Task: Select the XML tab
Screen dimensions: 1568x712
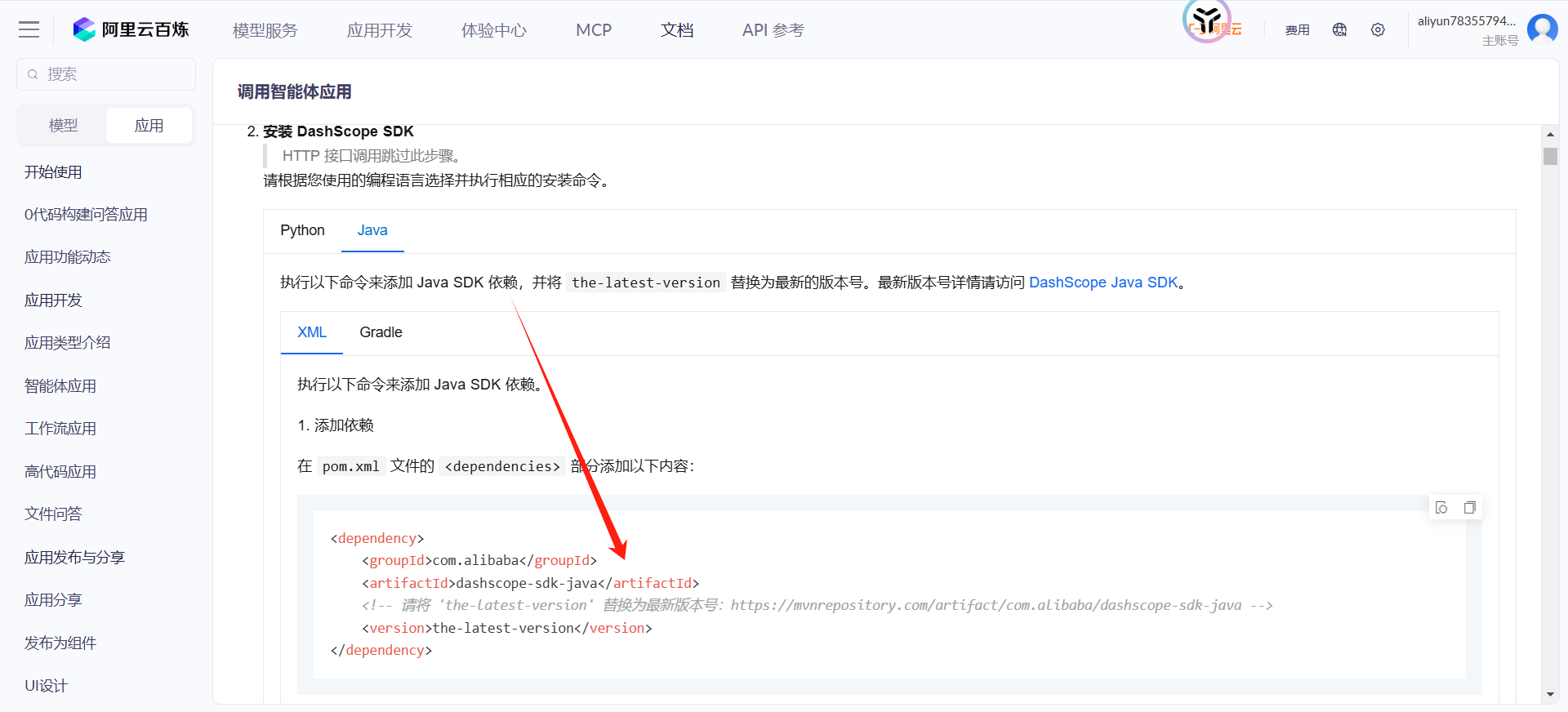Action: (312, 332)
